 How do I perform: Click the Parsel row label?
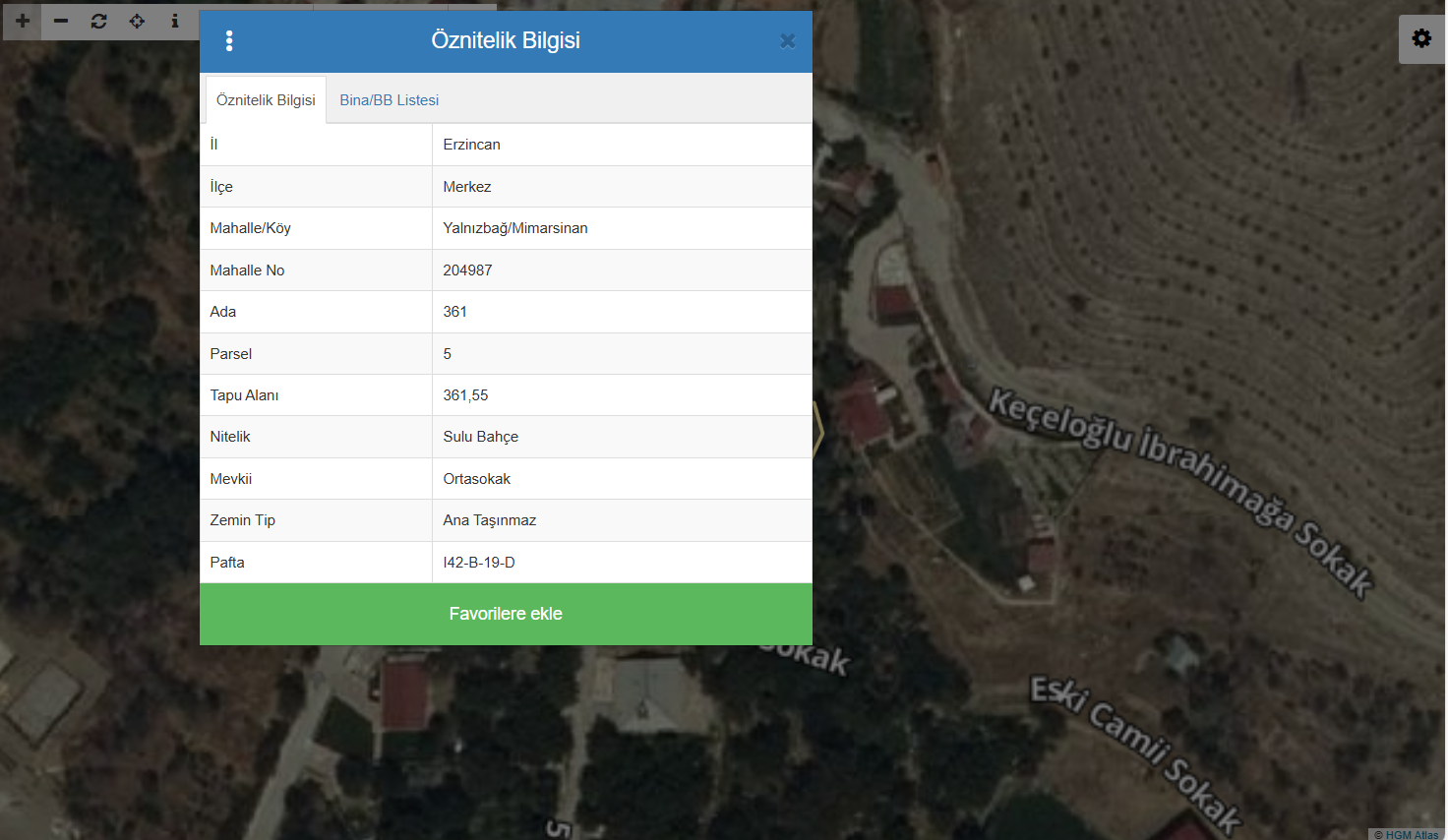click(x=231, y=354)
